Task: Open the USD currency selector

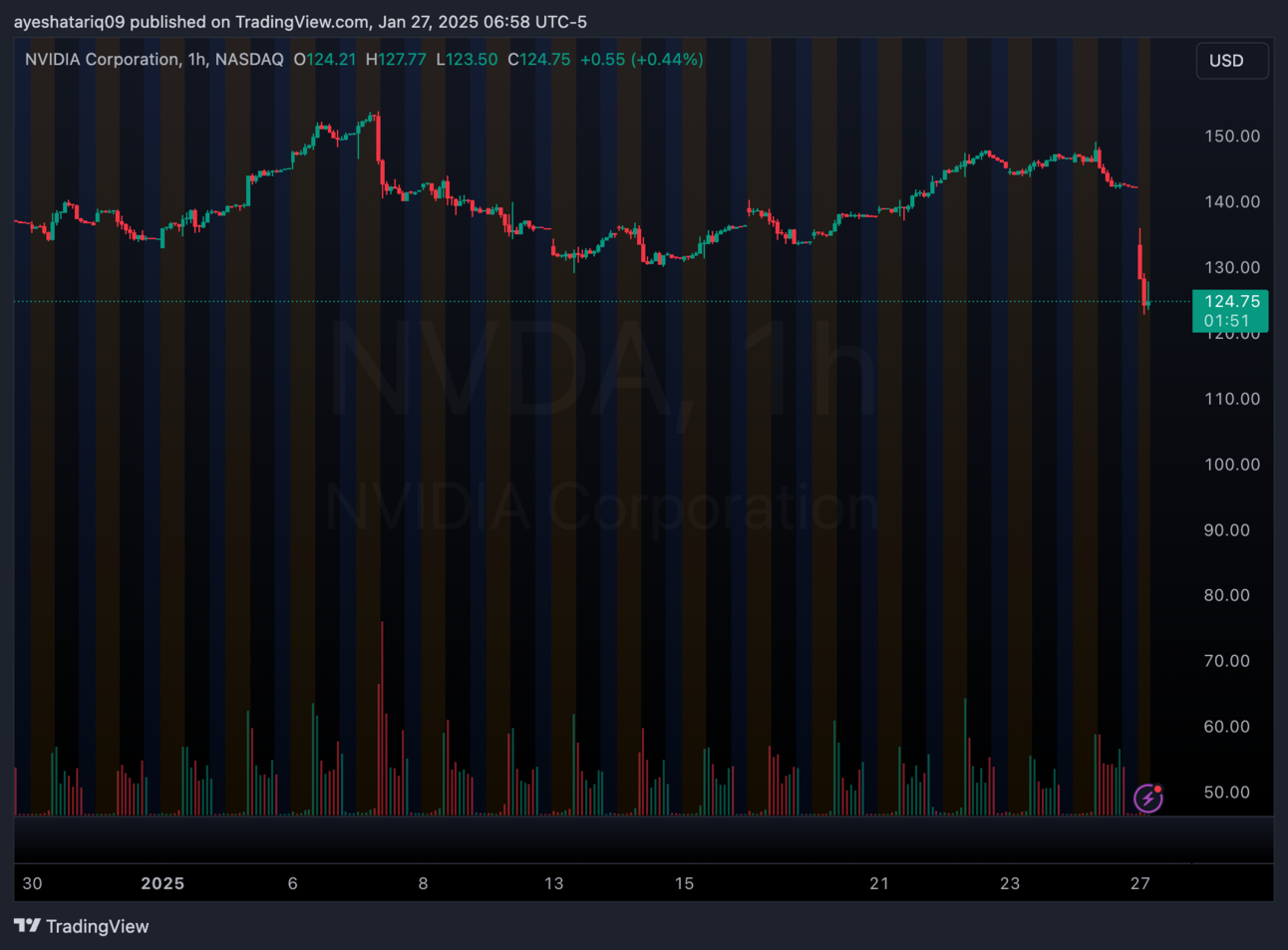Action: coord(1232,61)
